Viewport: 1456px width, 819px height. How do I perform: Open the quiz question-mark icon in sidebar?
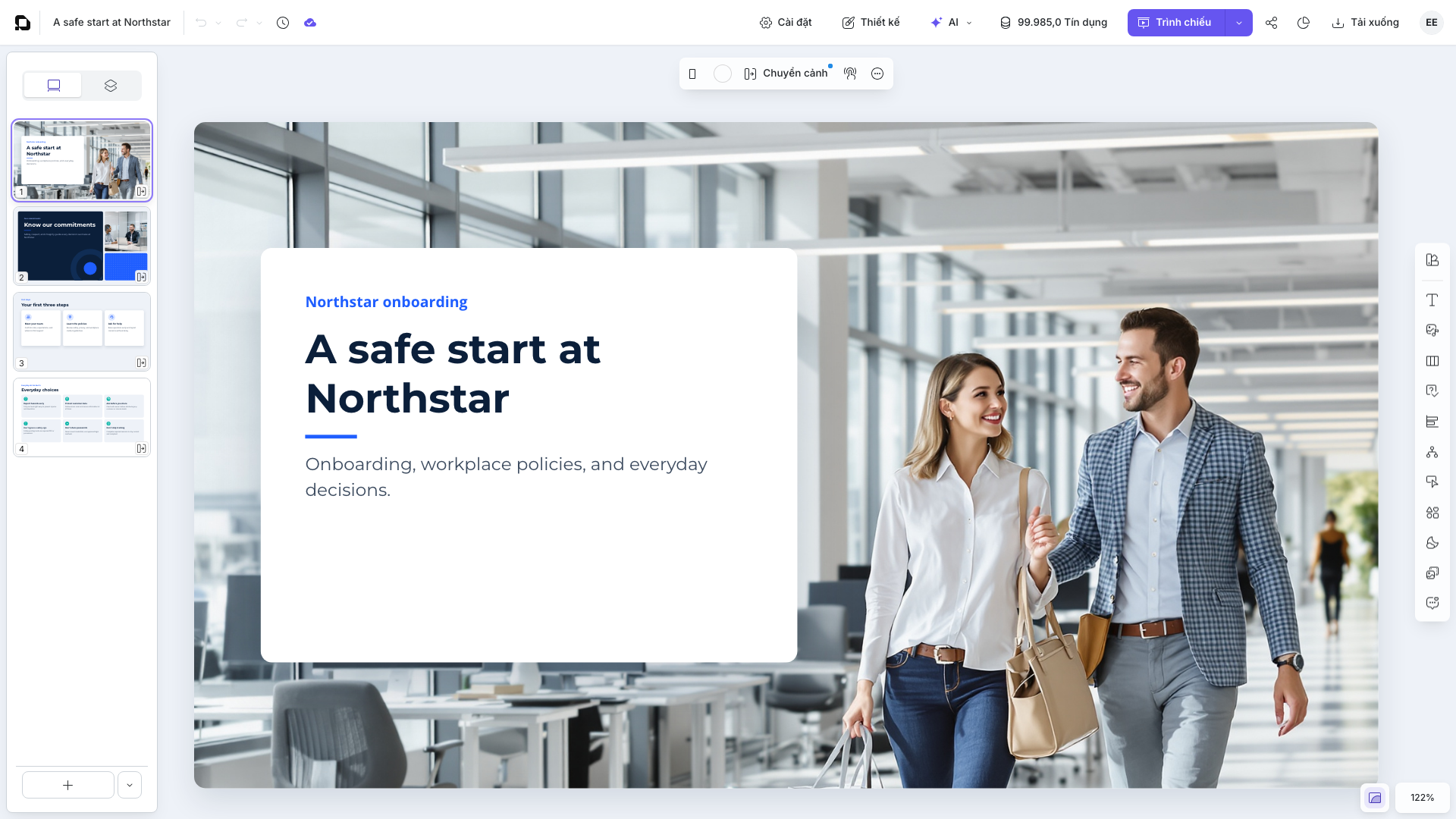pos(1432,391)
